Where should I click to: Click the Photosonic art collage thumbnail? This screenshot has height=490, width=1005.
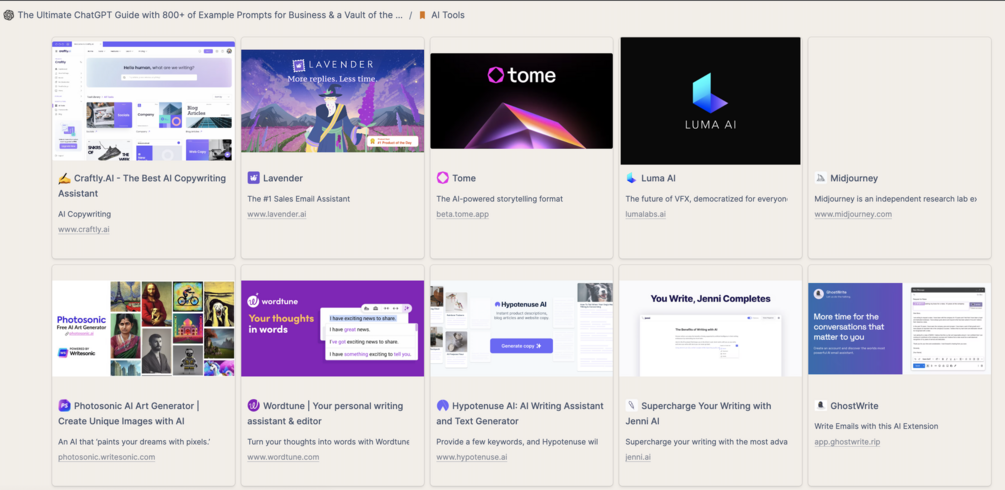[144, 328]
